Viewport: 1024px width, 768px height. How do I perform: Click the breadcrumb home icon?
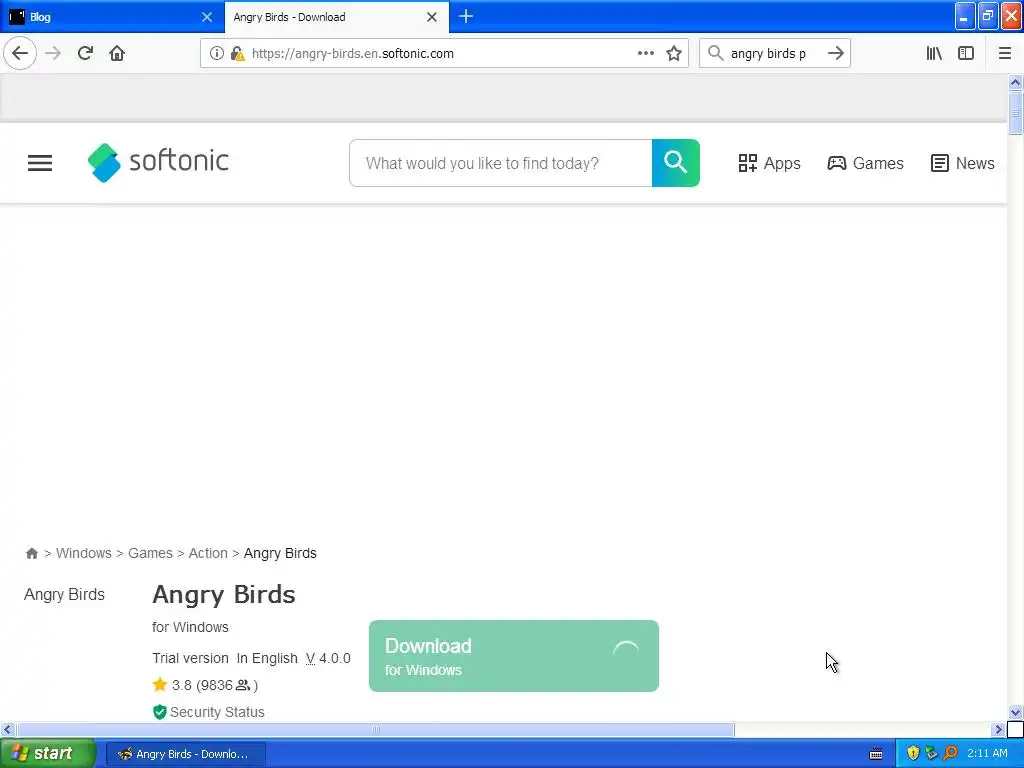[31, 554]
